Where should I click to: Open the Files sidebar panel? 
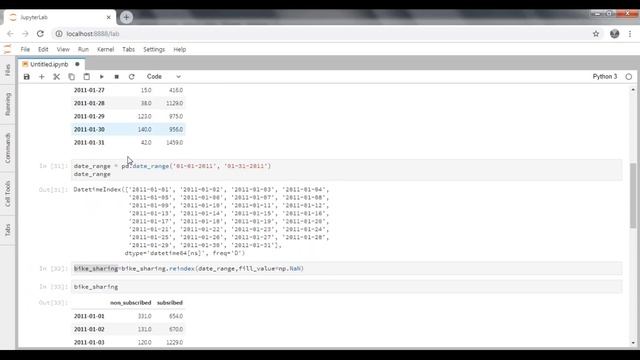coord(7,70)
